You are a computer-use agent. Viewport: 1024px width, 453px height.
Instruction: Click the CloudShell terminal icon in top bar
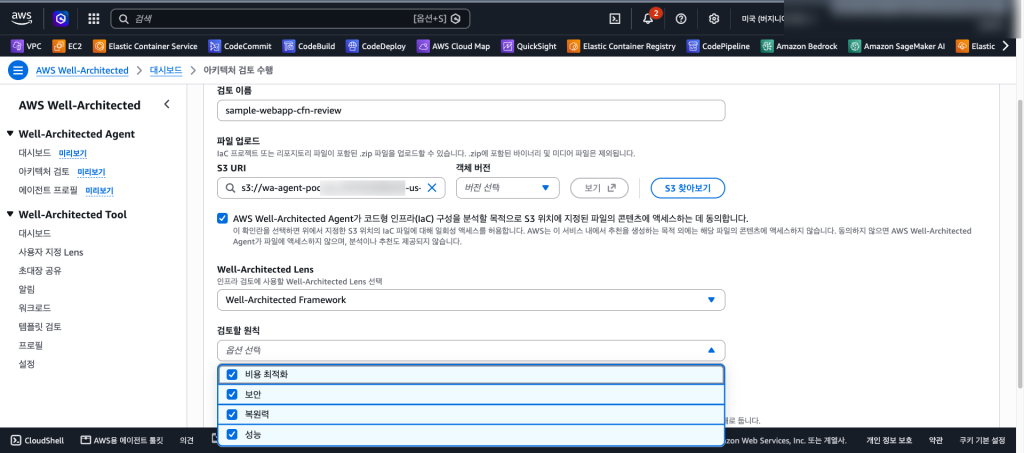[x=615, y=19]
